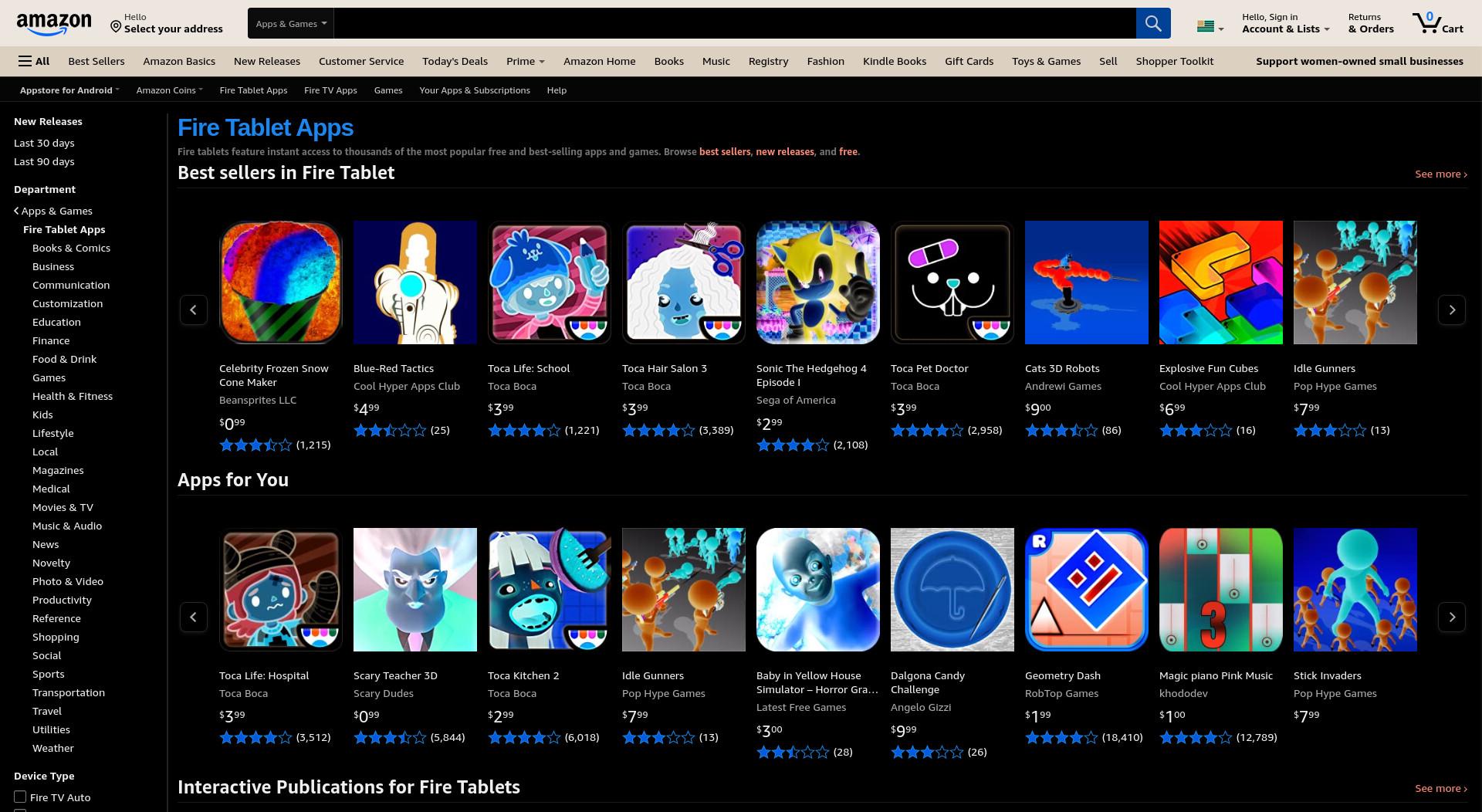The width and height of the screenshot is (1482, 812).
Task: Open Account & Lists dropdown
Action: click(1285, 23)
